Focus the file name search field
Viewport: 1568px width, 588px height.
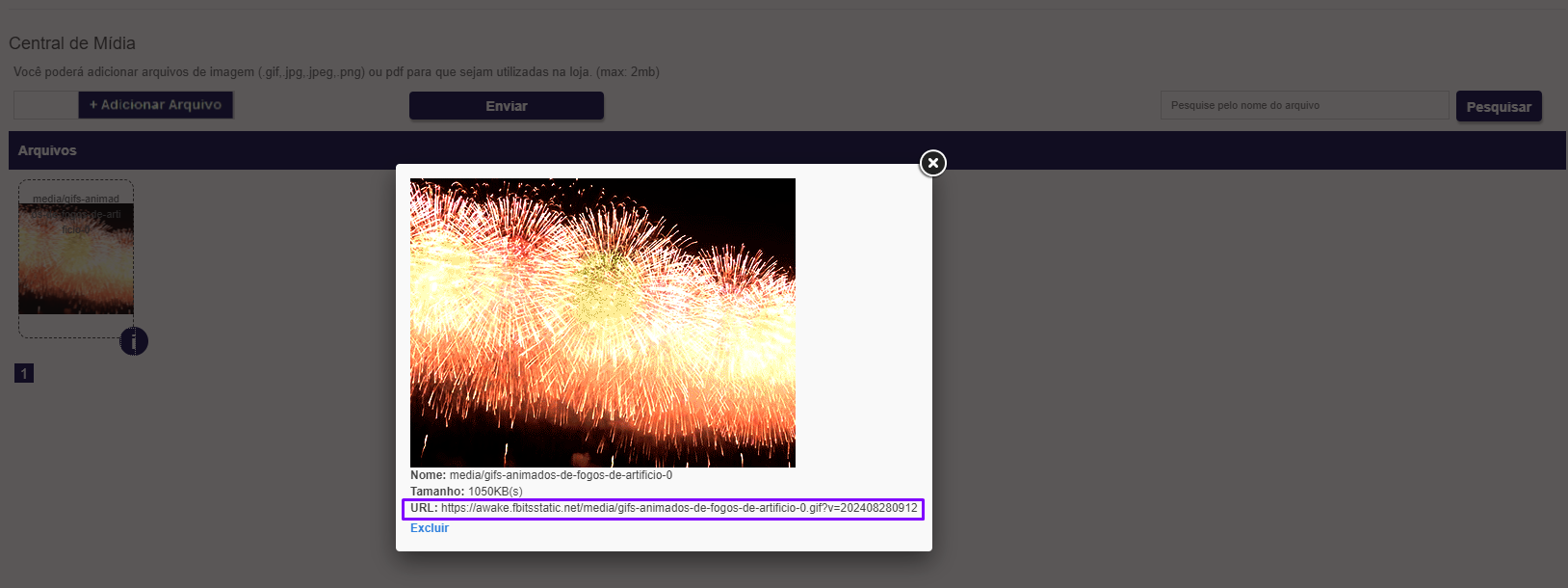click(1304, 105)
